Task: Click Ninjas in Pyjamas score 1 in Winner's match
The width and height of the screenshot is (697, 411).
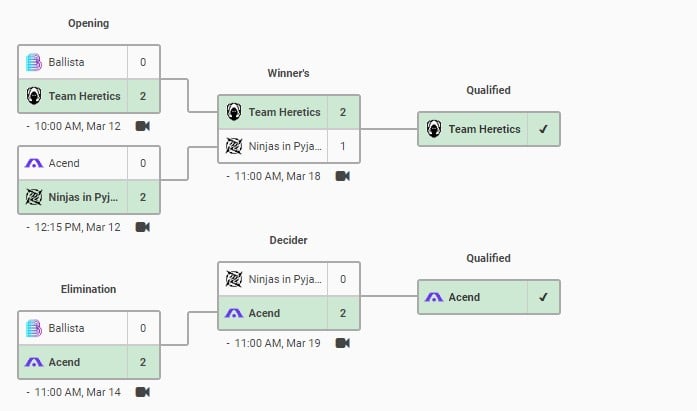Action: 342,146
